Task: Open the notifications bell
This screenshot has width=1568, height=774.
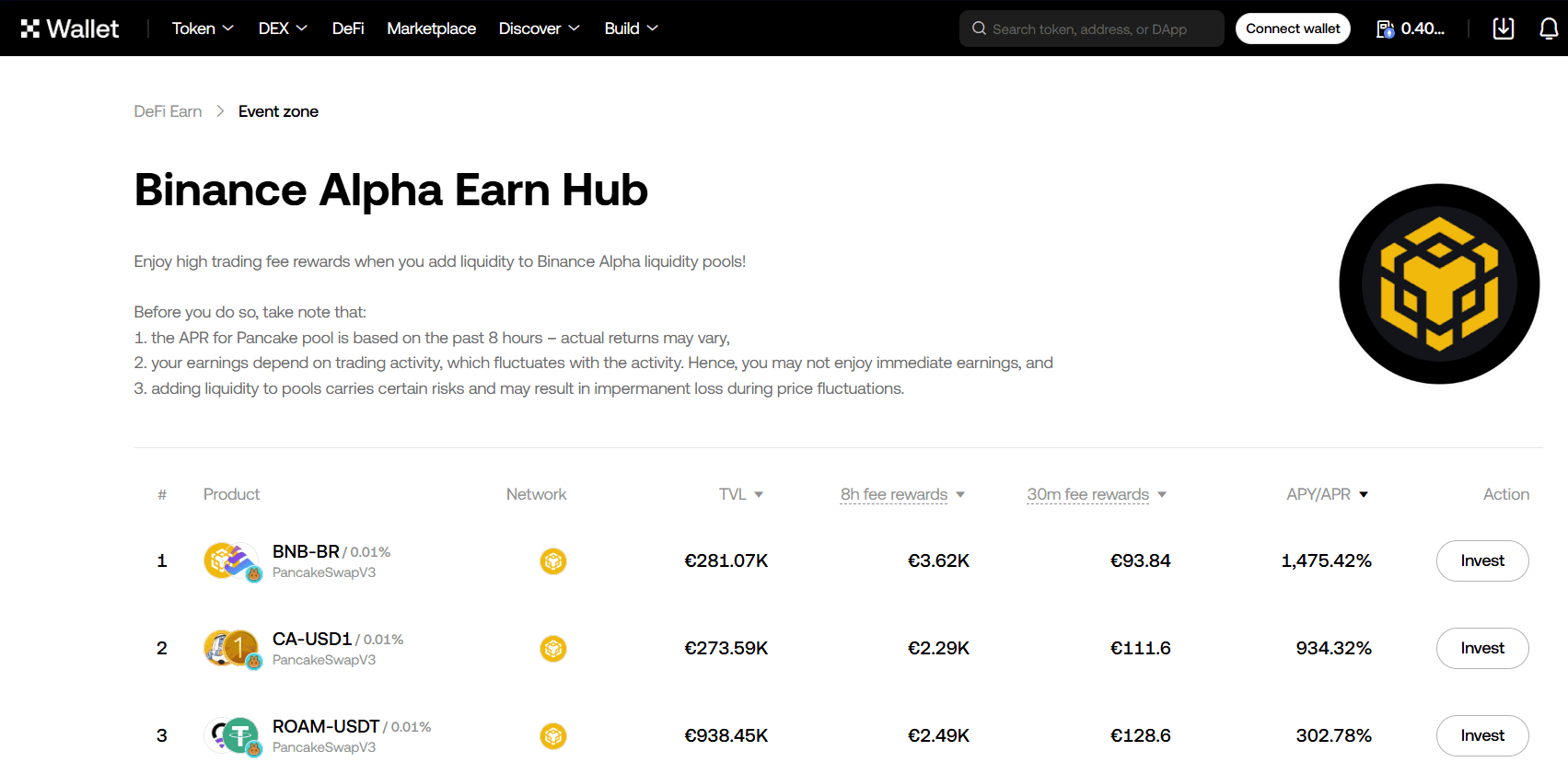Action: coord(1549,29)
